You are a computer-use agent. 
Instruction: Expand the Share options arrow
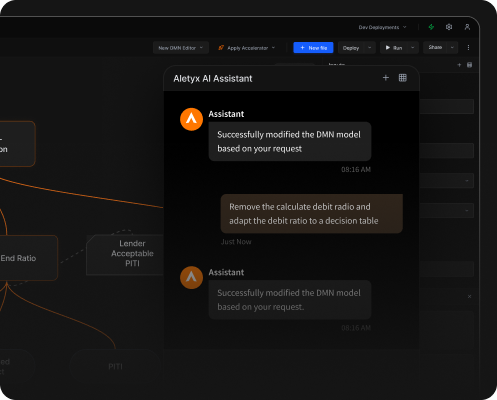pyautogui.click(x=452, y=47)
